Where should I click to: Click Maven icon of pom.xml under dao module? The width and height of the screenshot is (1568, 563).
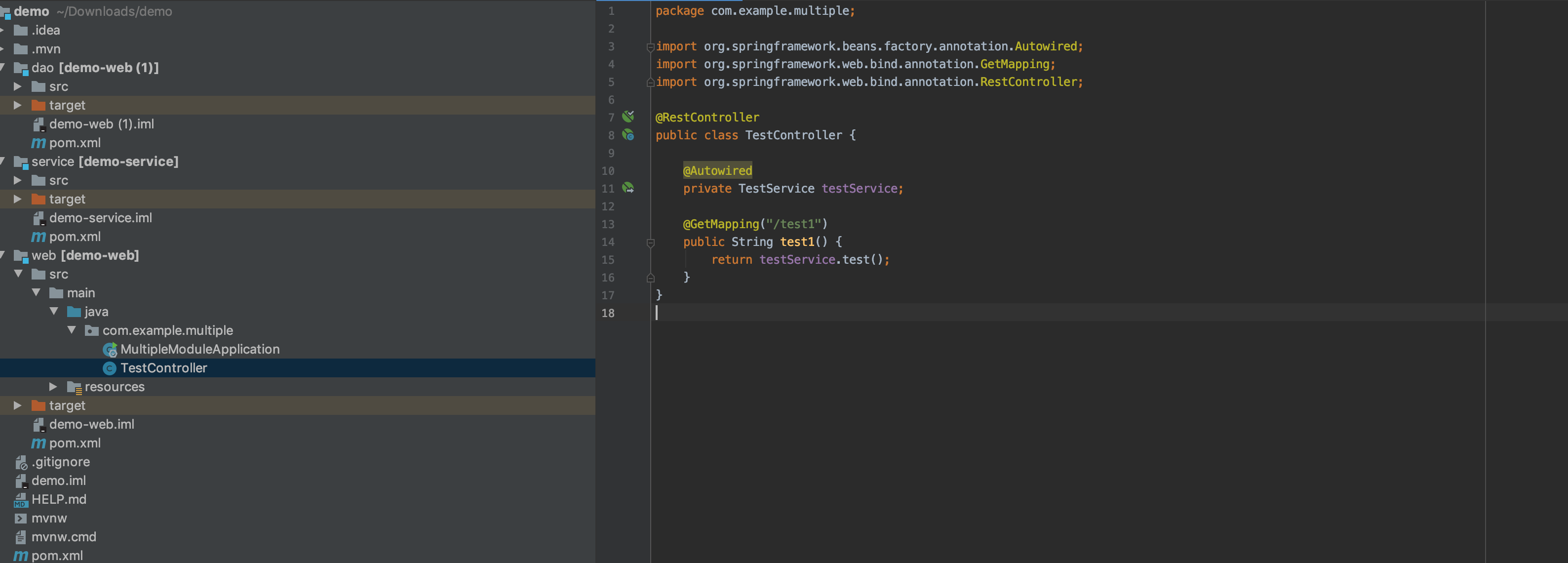click(38, 143)
